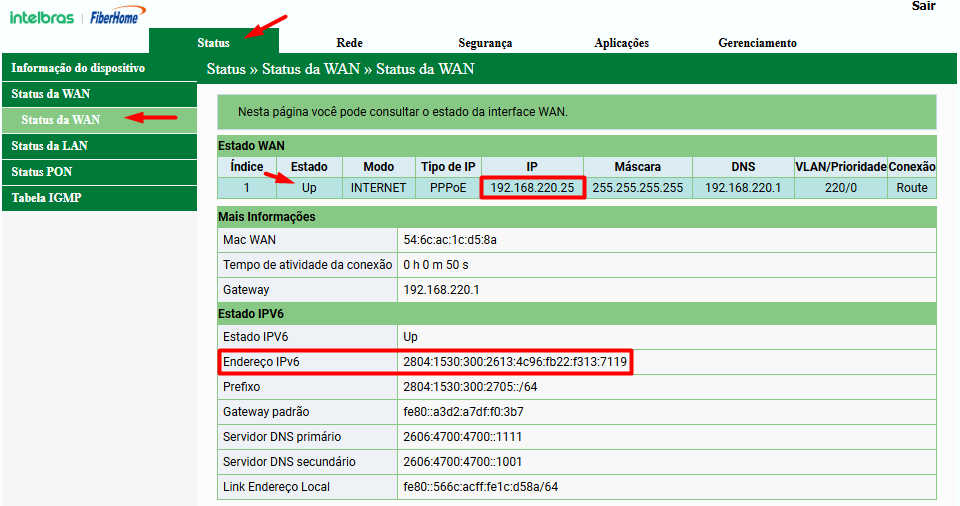Open Status da LAN in sidebar
The image size is (960, 506).
(x=99, y=146)
